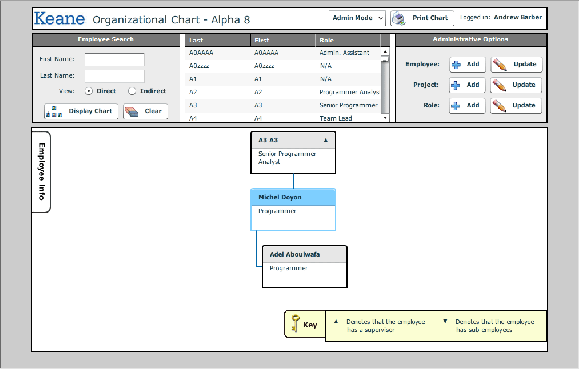The image size is (580, 369).
Task: Click the Project Update button label
Action: click(524, 85)
